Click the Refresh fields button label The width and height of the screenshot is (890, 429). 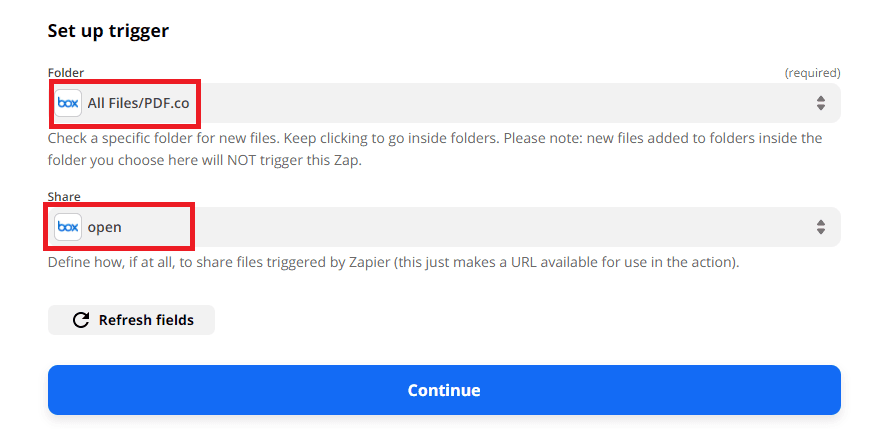tap(146, 320)
